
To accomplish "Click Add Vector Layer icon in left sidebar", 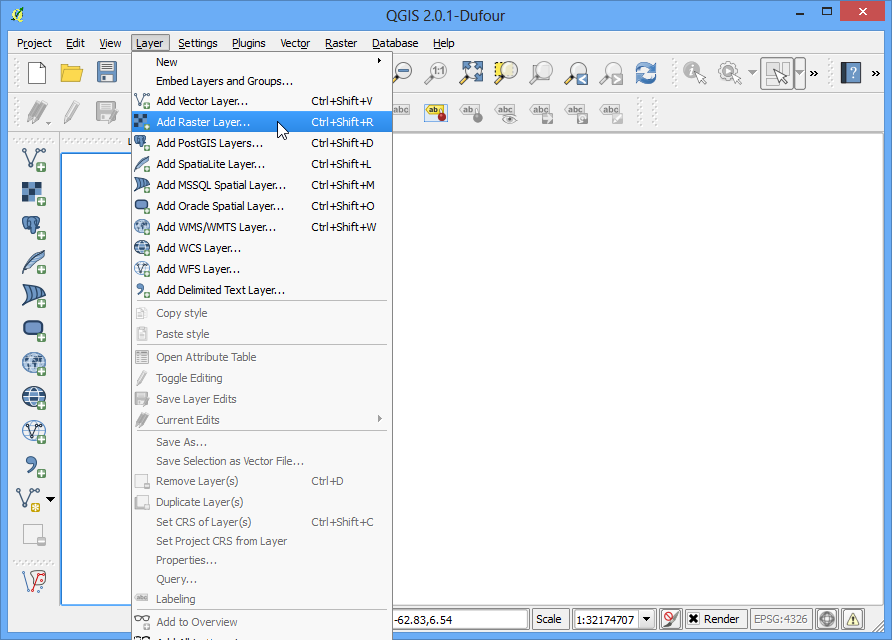I will click(34, 159).
